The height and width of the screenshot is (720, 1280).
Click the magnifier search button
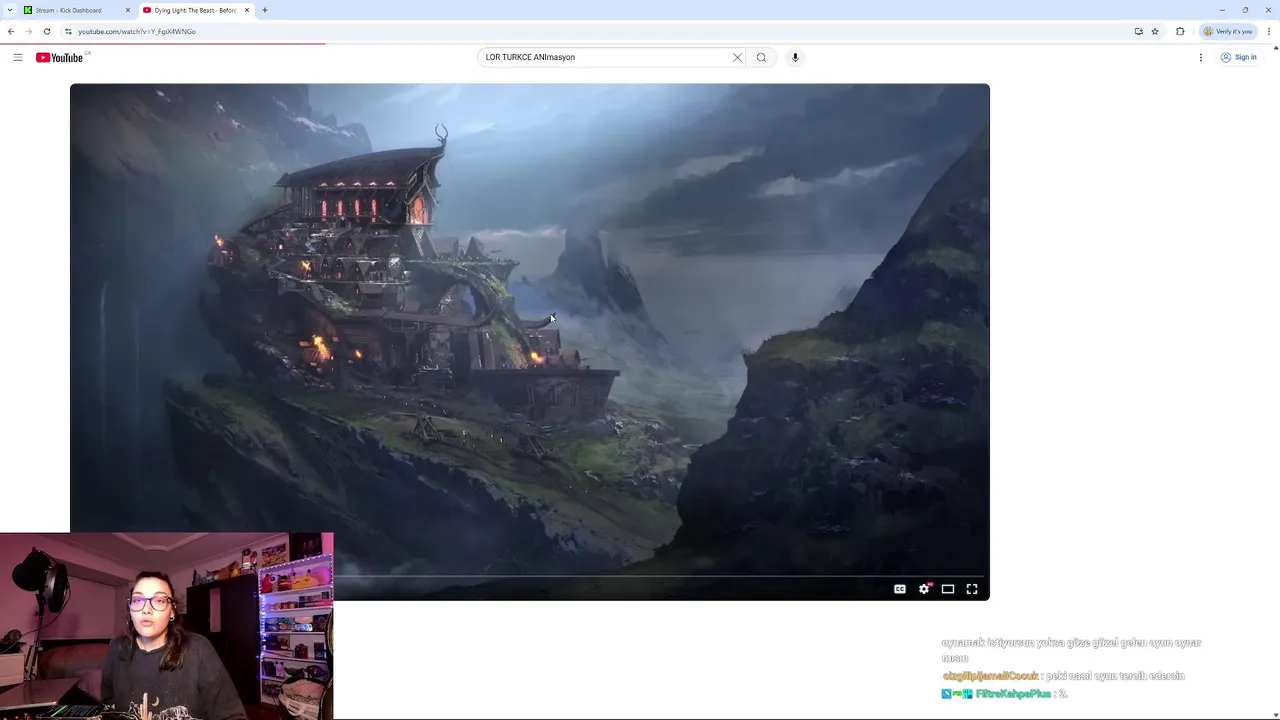tap(762, 57)
